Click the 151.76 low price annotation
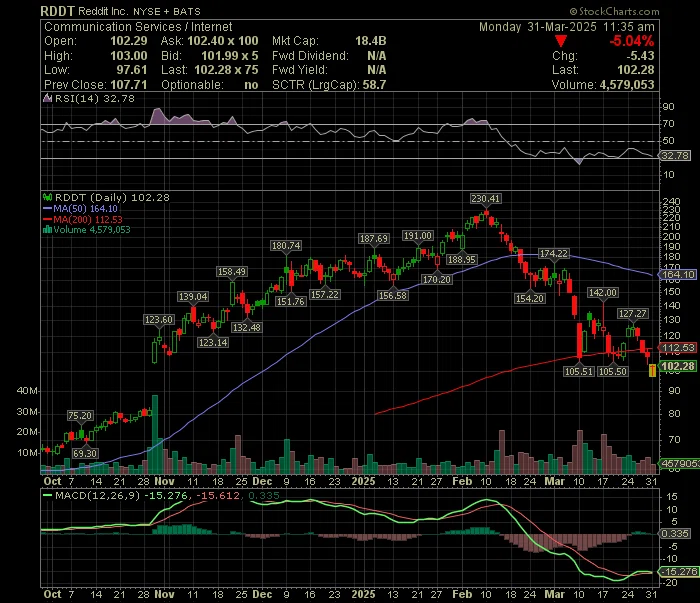The image size is (700, 603). (x=291, y=301)
